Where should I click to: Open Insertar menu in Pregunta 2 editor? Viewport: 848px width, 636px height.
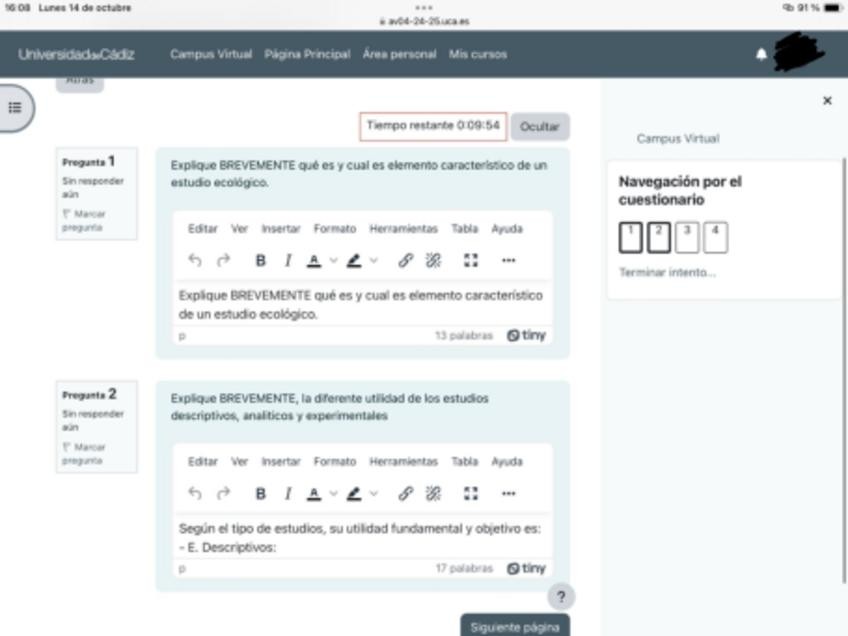pos(281,461)
